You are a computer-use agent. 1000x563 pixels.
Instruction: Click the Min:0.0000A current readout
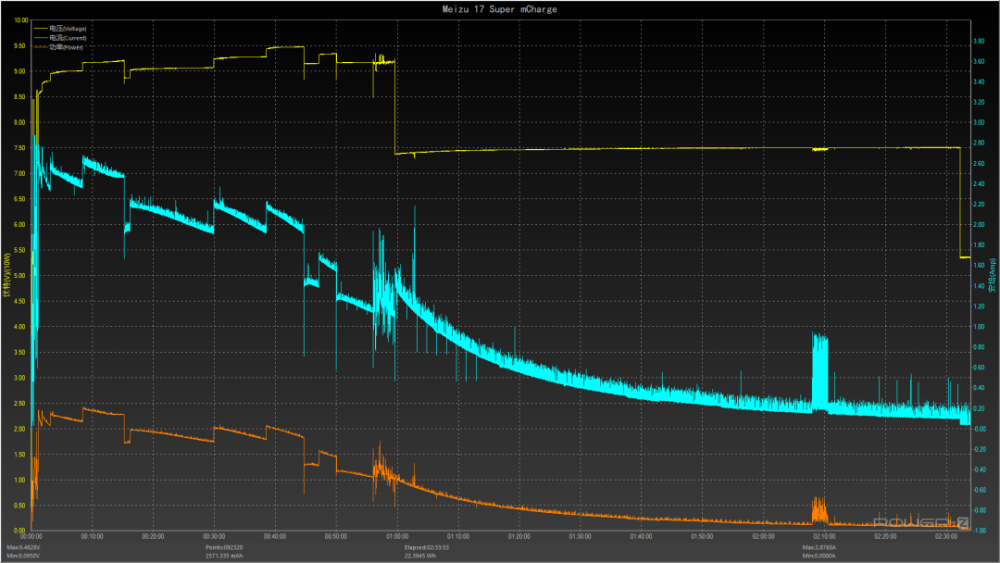coord(820,556)
